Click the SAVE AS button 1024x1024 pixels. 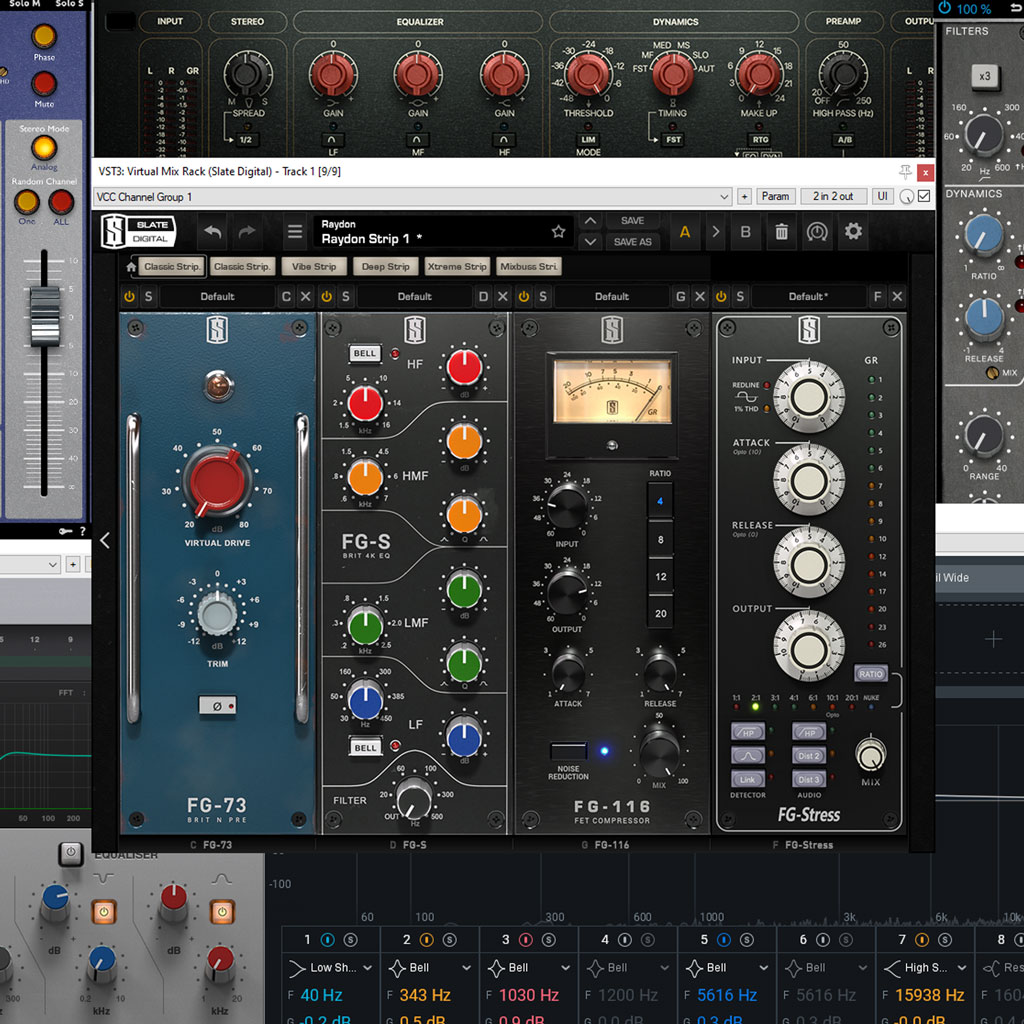coord(632,242)
